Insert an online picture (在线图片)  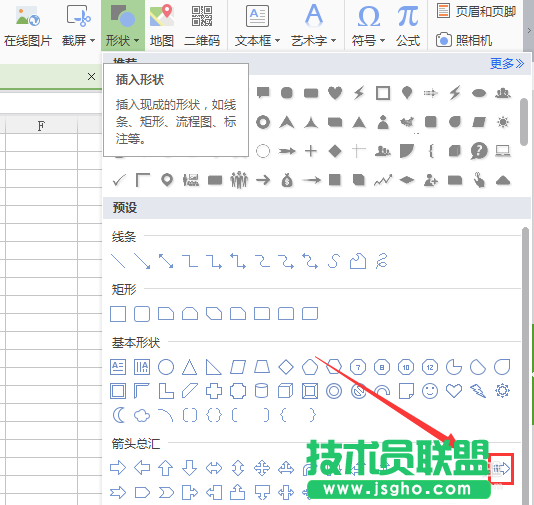tap(28, 26)
